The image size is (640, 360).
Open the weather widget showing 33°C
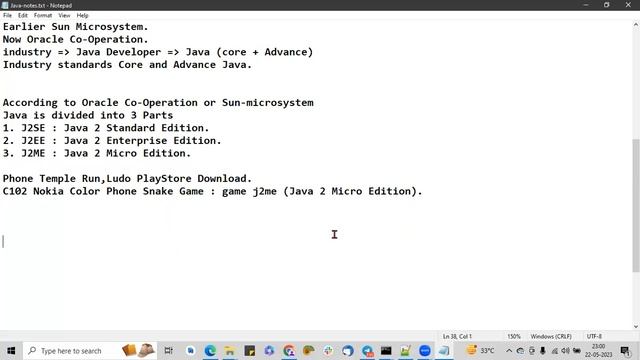click(x=481, y=351)
